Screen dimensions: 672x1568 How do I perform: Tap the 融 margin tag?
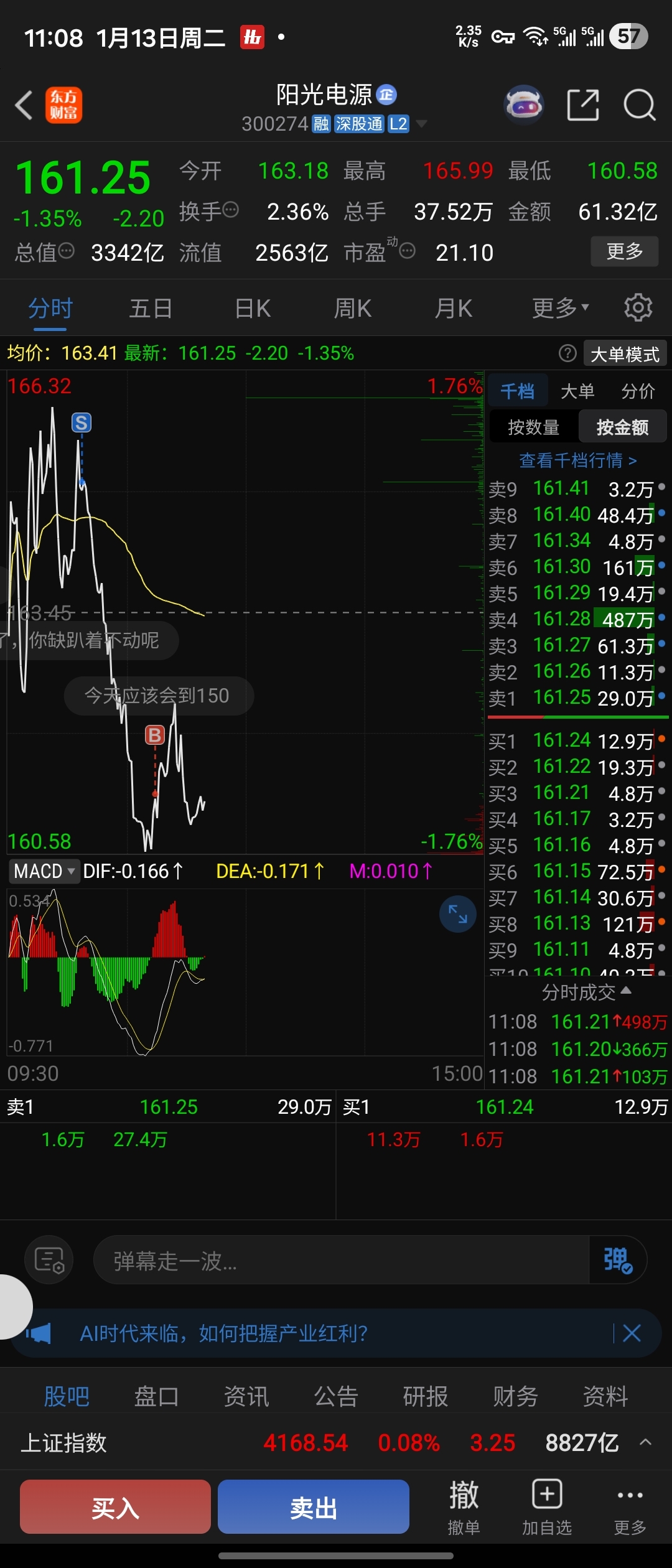tap(321, 124)
